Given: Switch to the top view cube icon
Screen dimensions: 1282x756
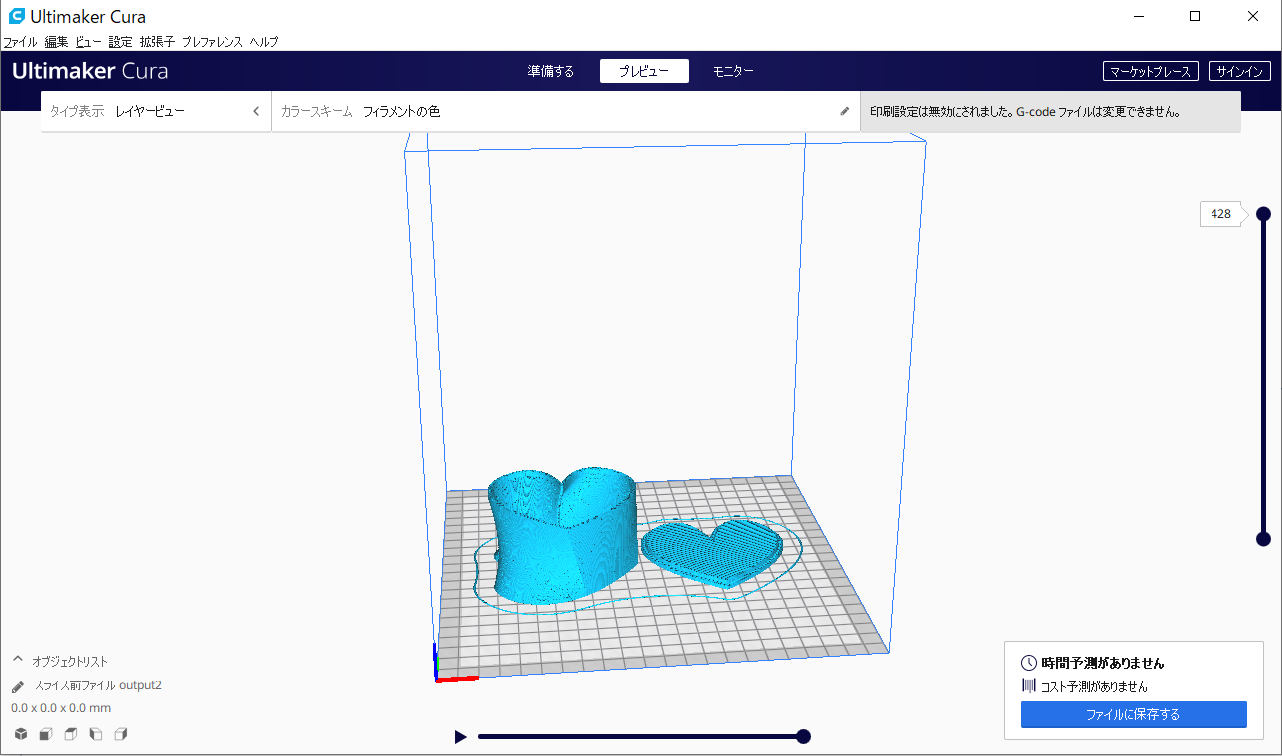Looking at the screenshot, I should [x=70, y=733].
